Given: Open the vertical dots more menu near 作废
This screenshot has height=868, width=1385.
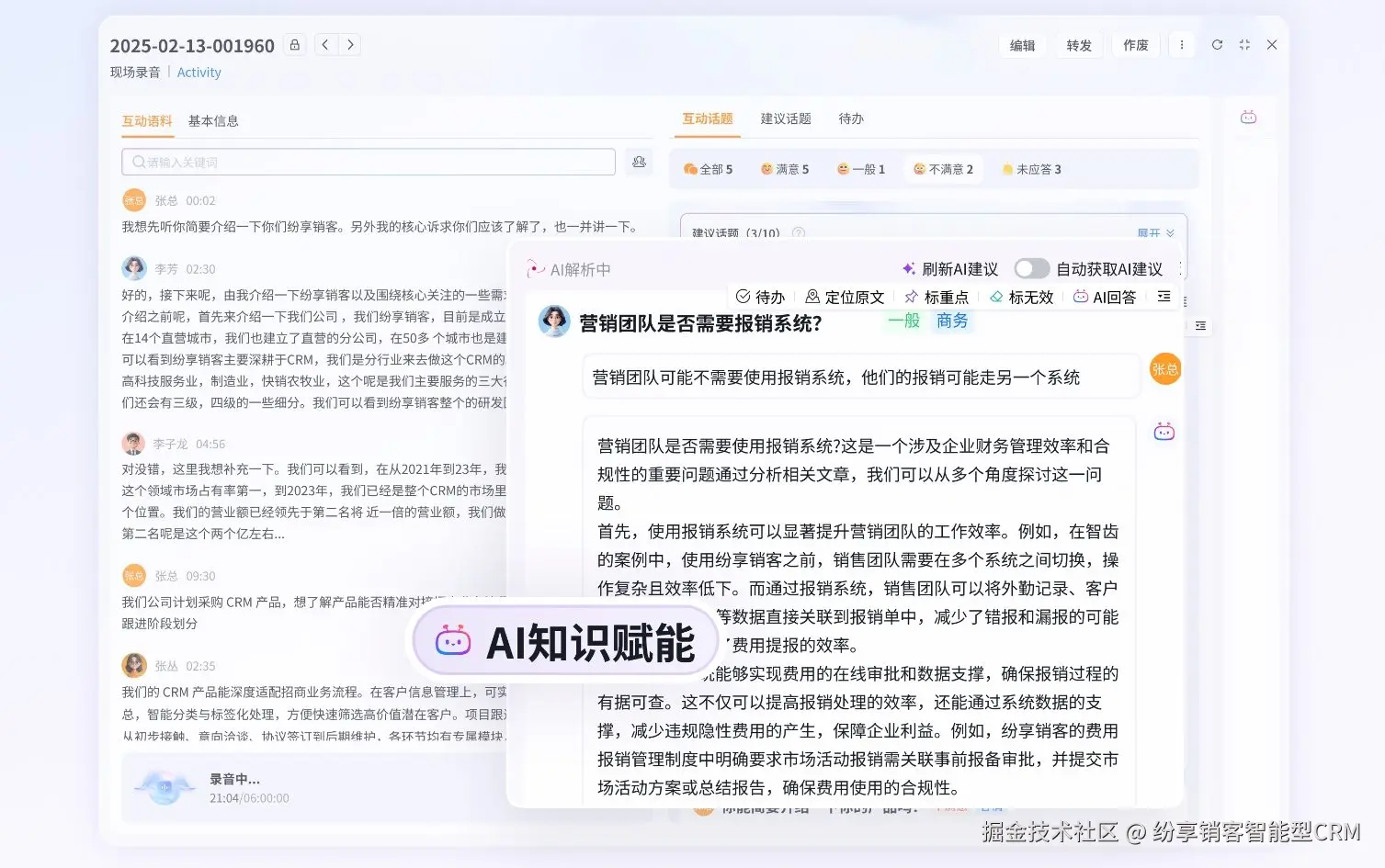Looking at the screenshot, I should (x=1182, y=45).
